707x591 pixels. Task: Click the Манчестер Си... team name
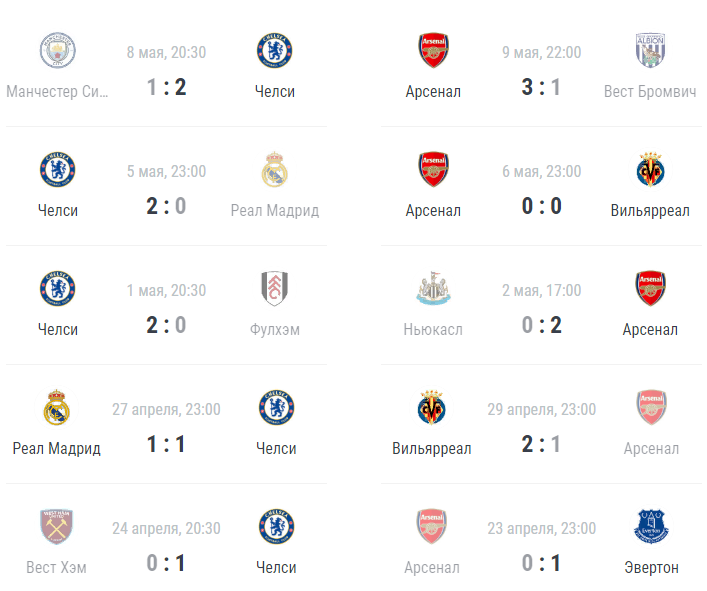point(57,92)
